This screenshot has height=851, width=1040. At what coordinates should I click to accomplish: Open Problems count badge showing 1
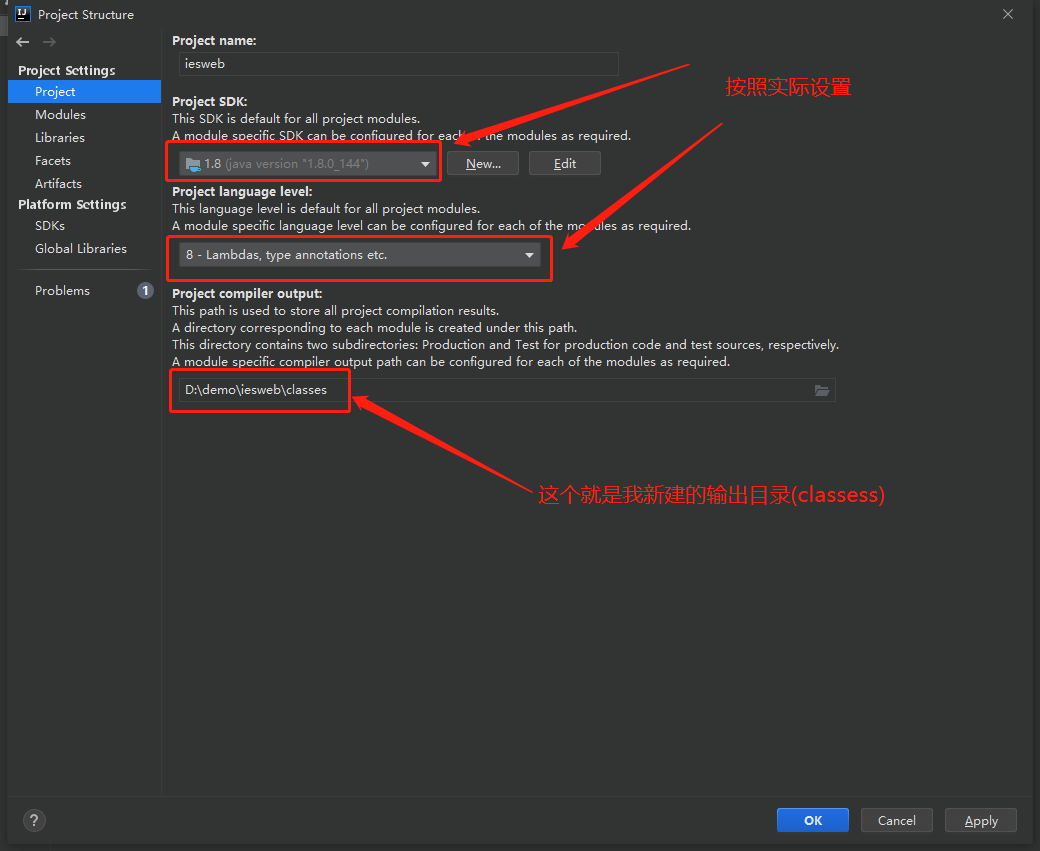coord(145,291)
